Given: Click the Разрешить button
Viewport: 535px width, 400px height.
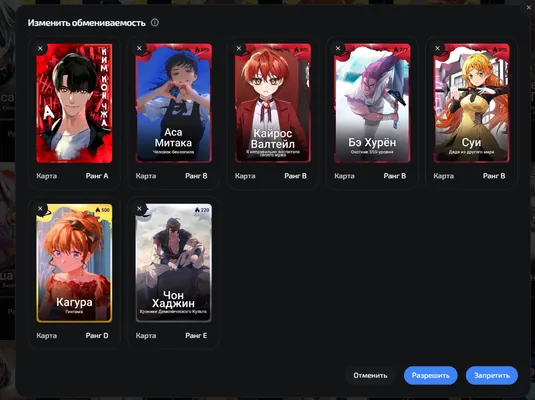Looking at the screenshot, I should point(430,375).
